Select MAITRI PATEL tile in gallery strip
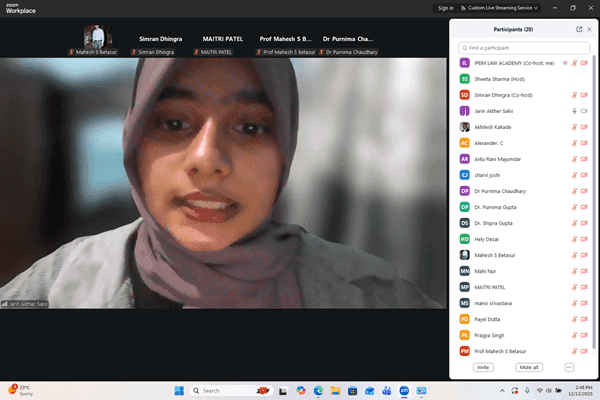The width and height of the screenshot is (600, 400). (x=223, y=39)
